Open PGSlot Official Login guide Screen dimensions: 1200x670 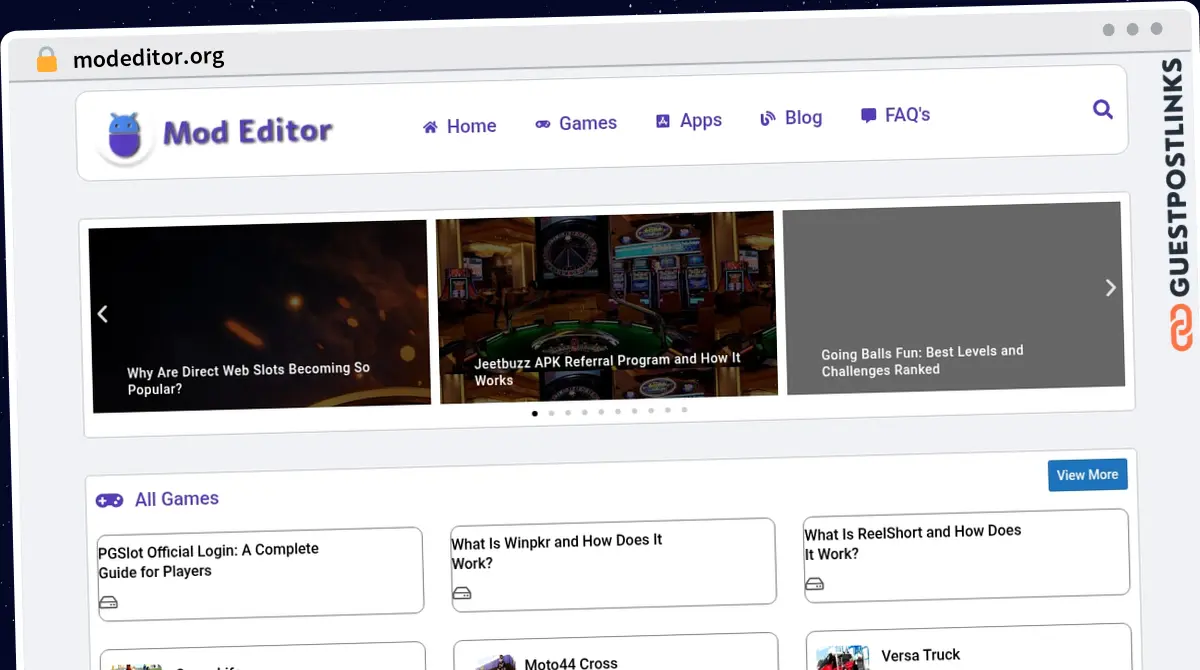click(x=208, y=560)
